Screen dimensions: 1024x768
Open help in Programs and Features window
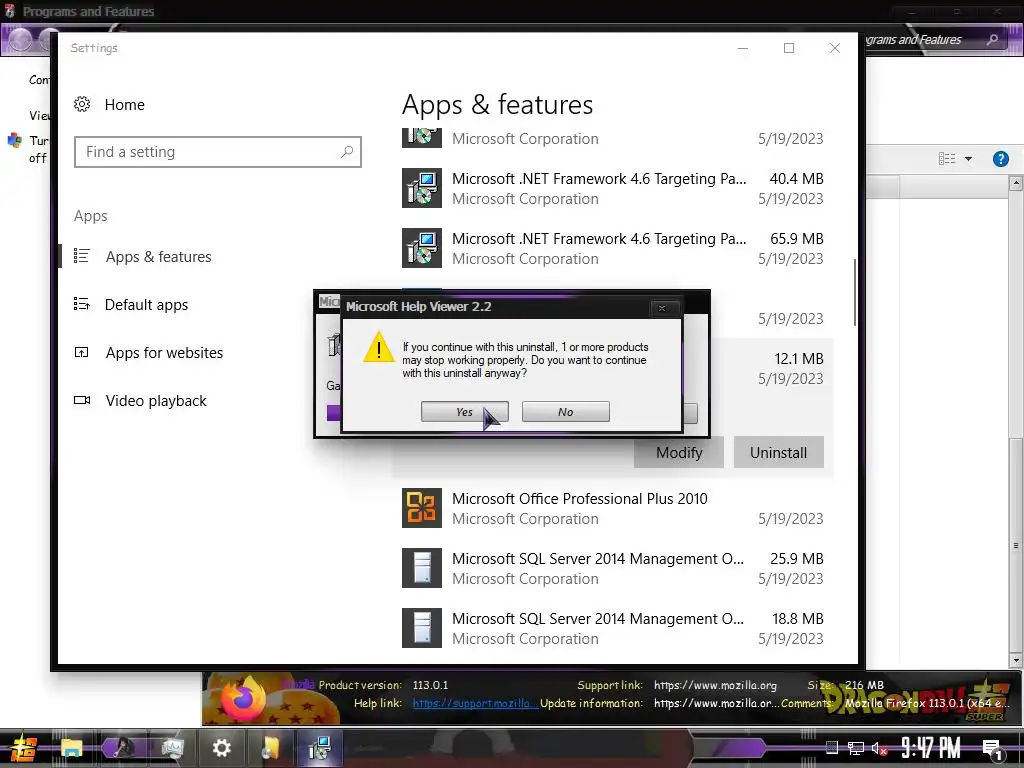point(1000,159)
